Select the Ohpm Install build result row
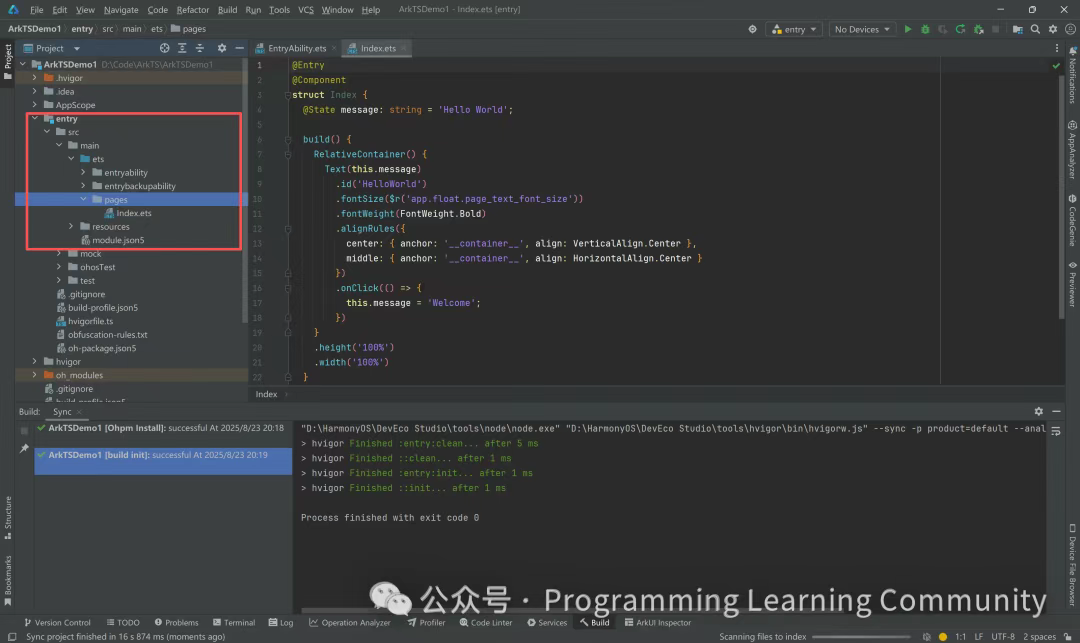This screenshot has width=1080, height=643. pos(163,428)
